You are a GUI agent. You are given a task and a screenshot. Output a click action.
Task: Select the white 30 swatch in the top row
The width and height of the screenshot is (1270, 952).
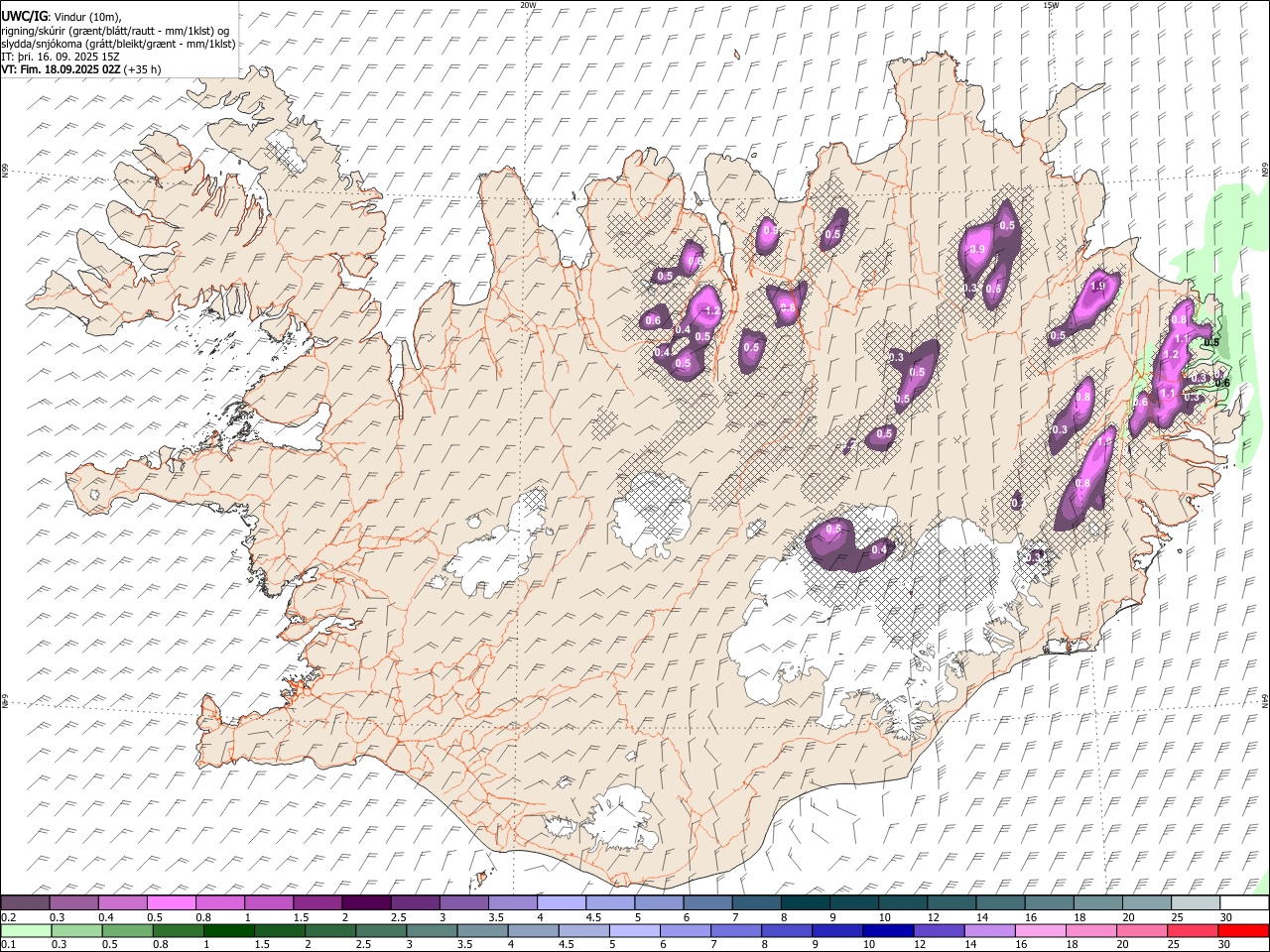[1243, 903]
